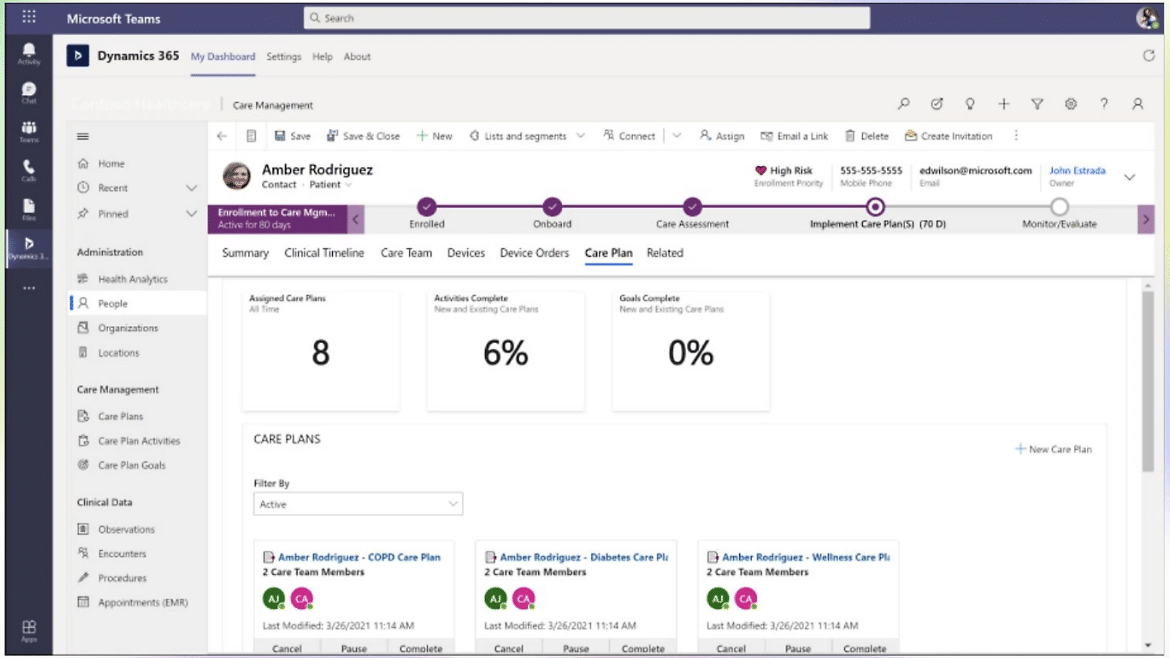This screenshot has height=658, width=1170.
Task: Open the user account person icon
Action: click(1137, 104)
